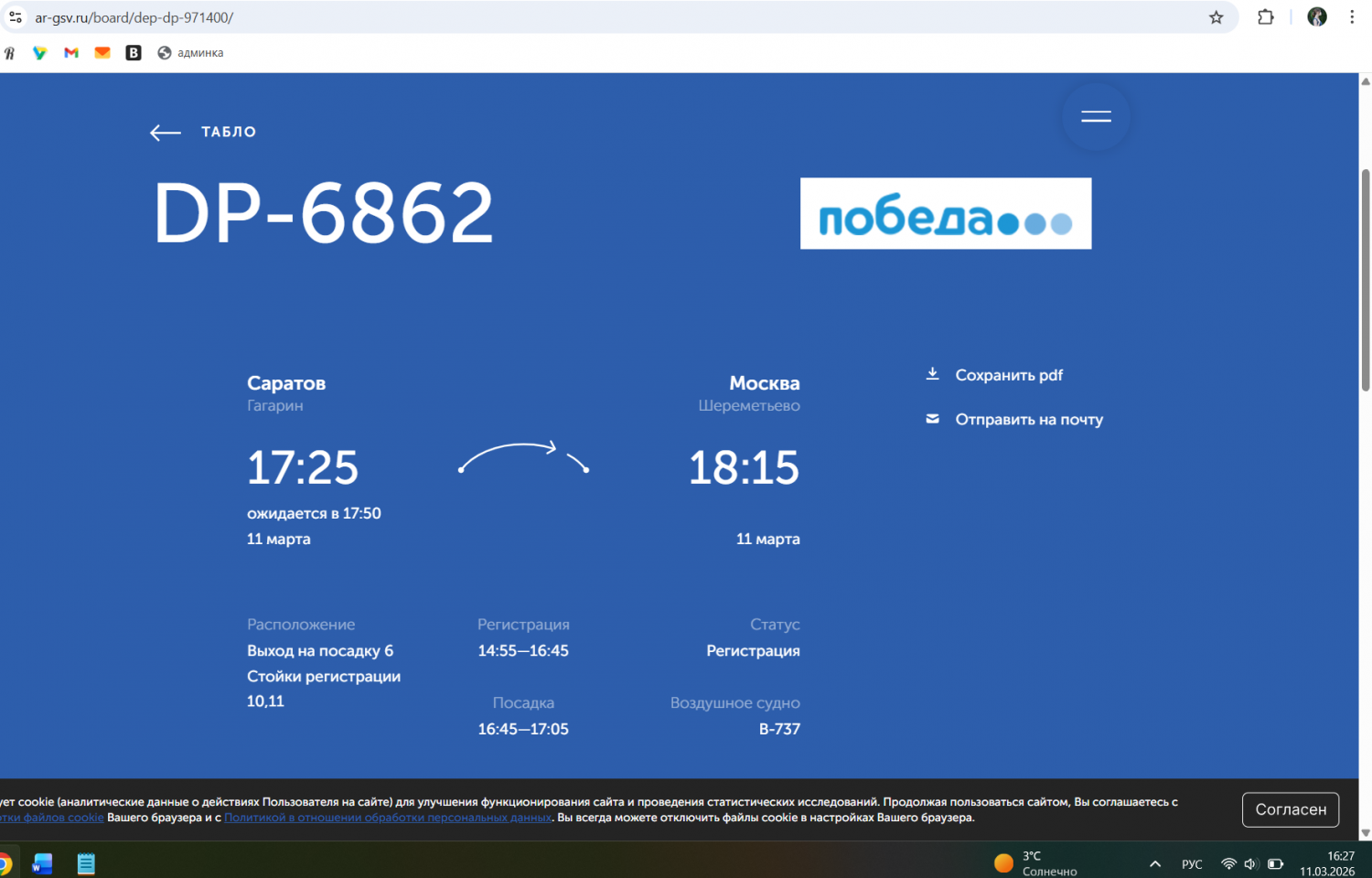Open the Chrome profile avatar
1372x878 pixels.
1316,17
